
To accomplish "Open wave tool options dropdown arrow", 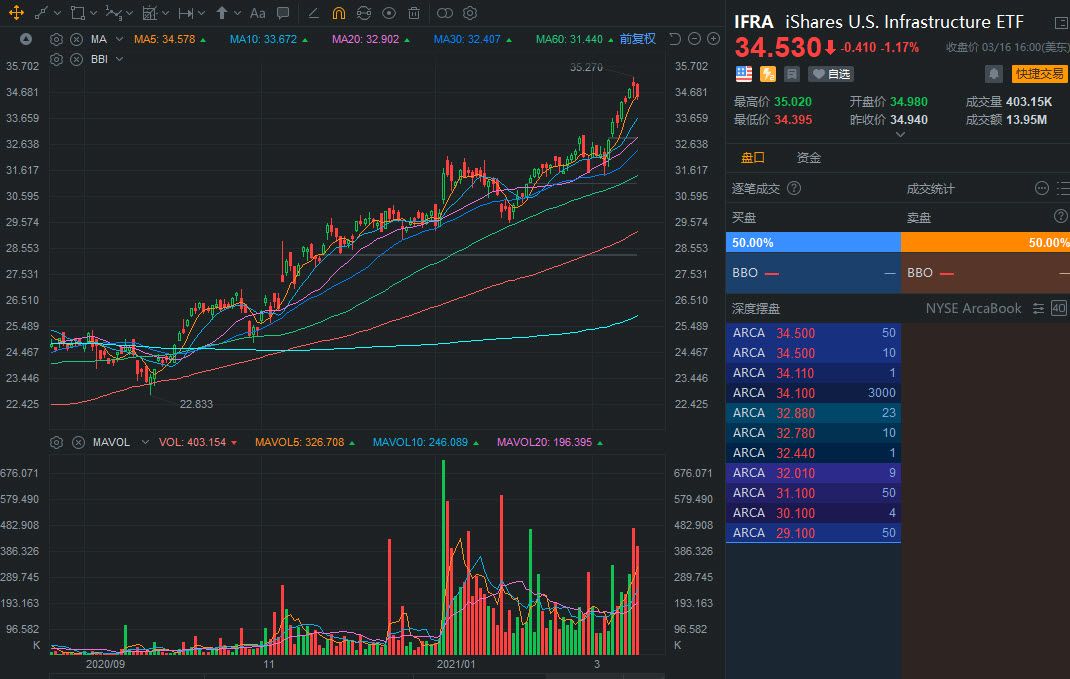I will [129, 13].
